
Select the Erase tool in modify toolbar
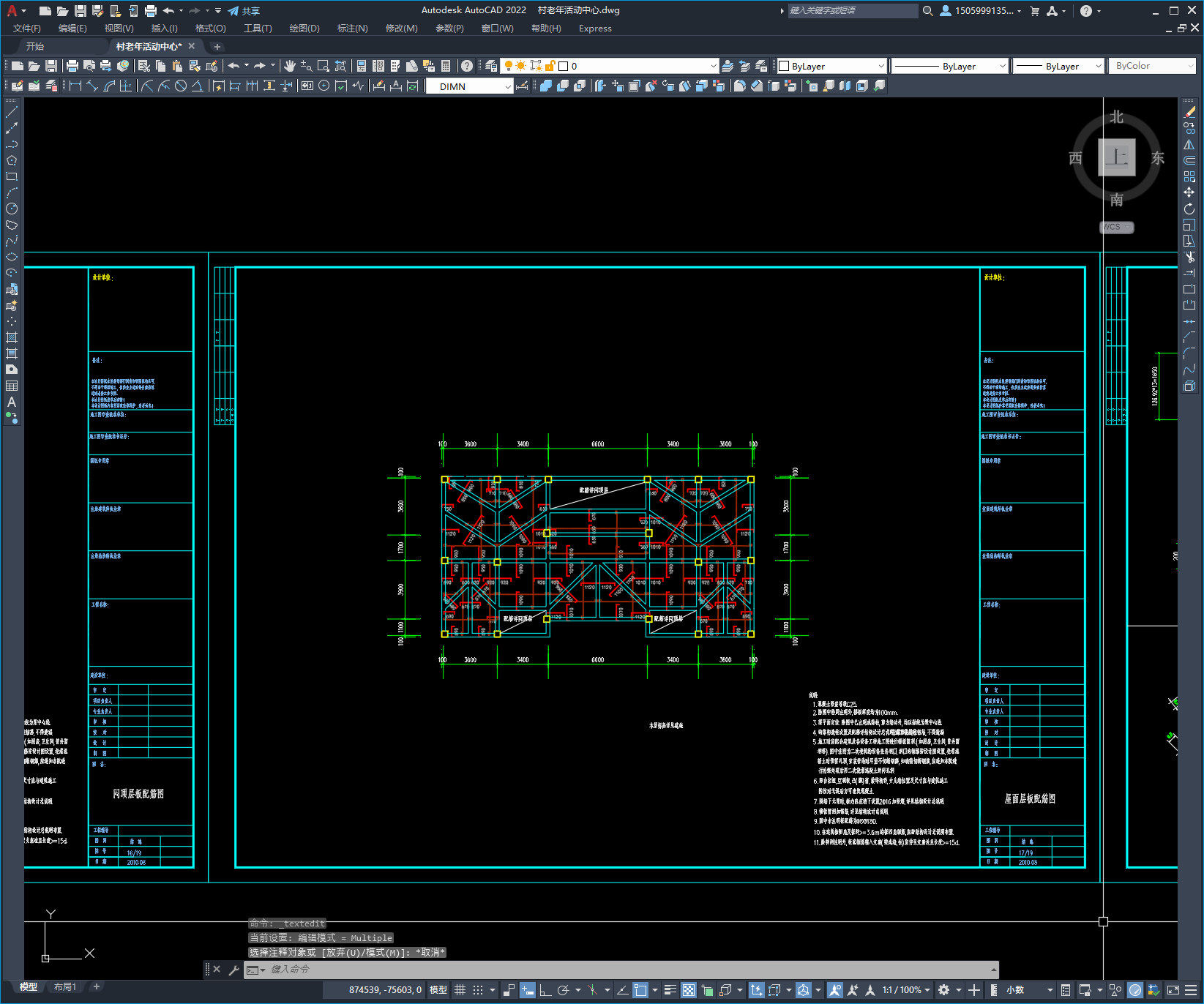[1189, 112]
